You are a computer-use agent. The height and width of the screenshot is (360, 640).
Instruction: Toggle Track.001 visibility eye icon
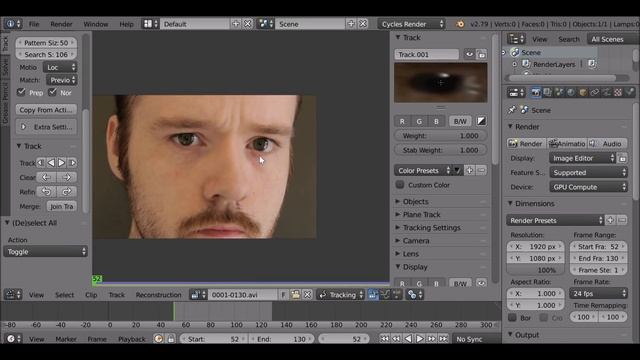coord(469,54)
